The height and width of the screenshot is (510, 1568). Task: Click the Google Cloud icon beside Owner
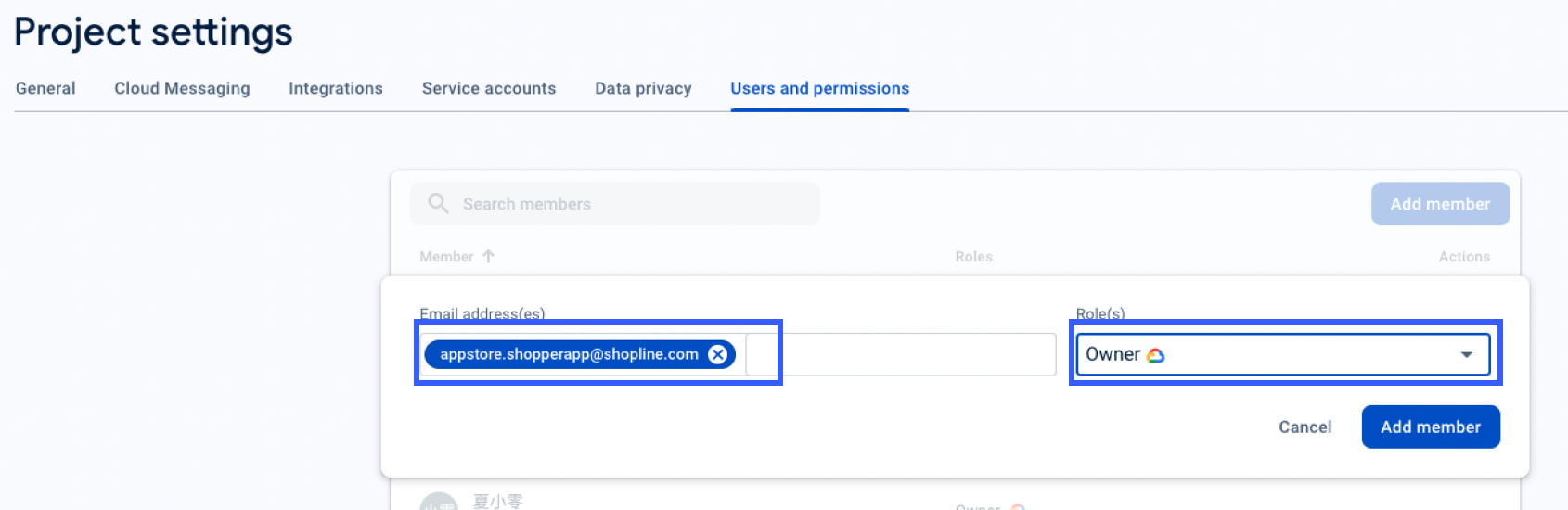coord(1155,355)
